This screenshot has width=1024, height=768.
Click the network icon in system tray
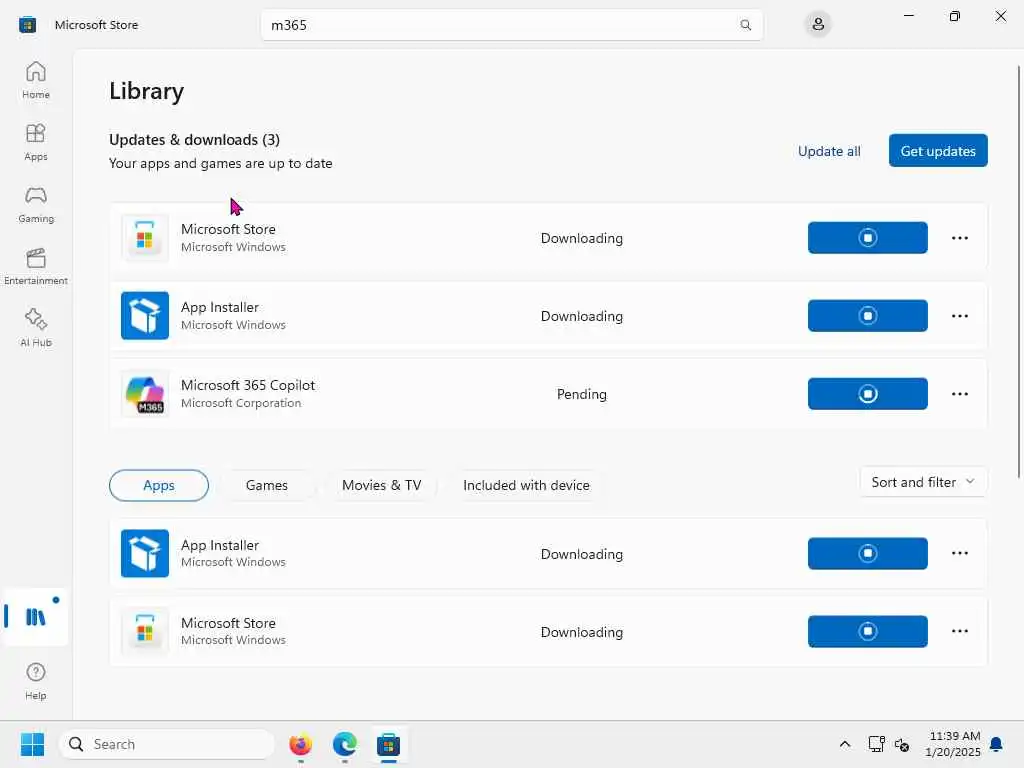(x=876, y=744)
